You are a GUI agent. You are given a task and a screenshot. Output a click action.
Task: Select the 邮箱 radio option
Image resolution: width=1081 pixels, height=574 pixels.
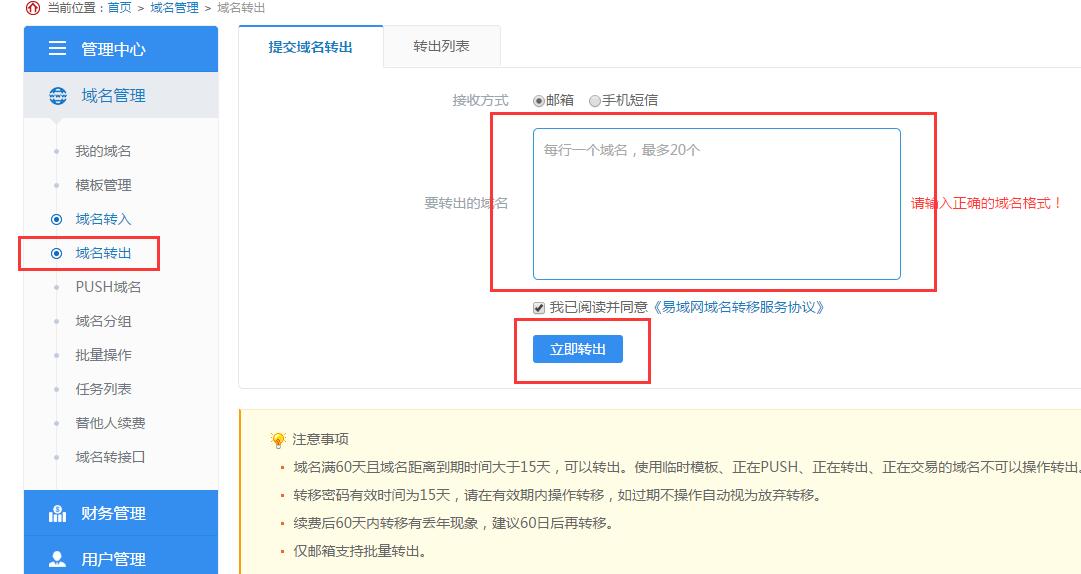pyautogui.click(x=539, y=101)
